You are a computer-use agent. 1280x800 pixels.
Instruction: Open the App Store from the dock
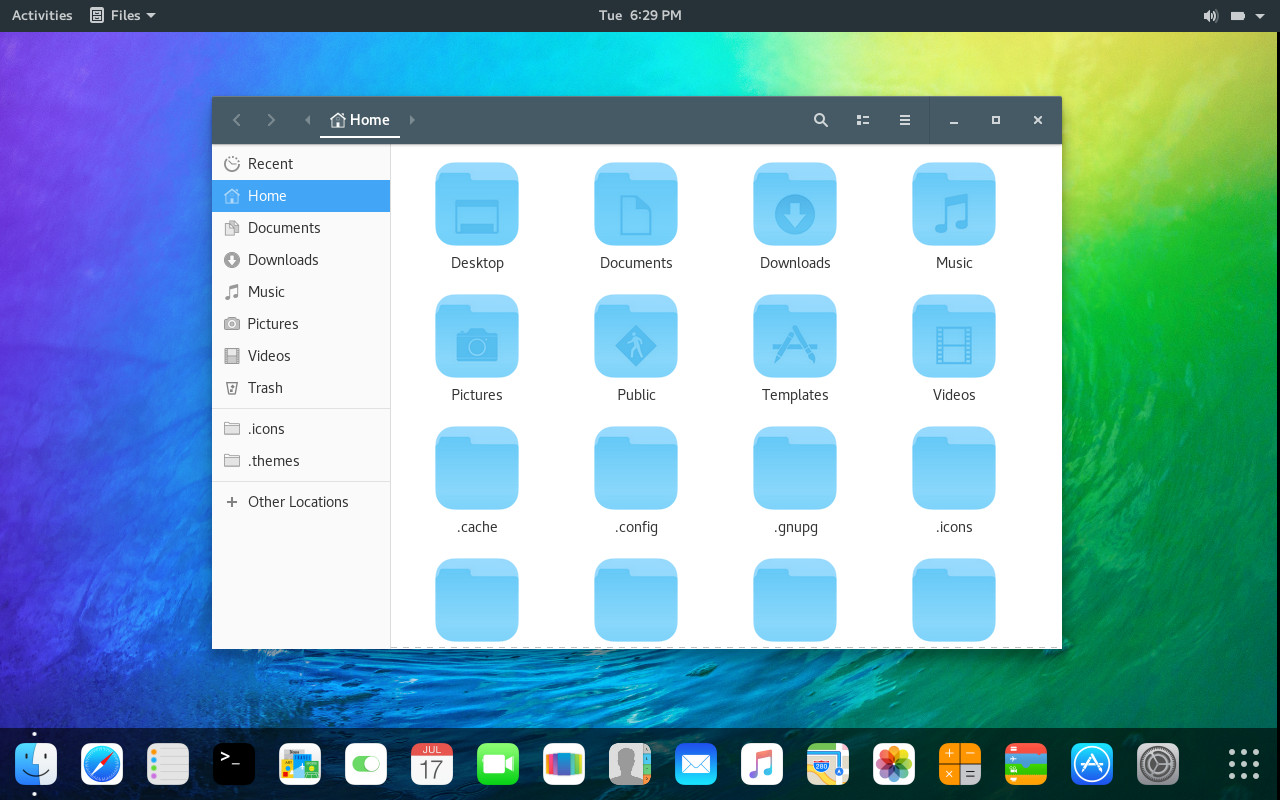pyautogui.click(x=1091, y=763)
